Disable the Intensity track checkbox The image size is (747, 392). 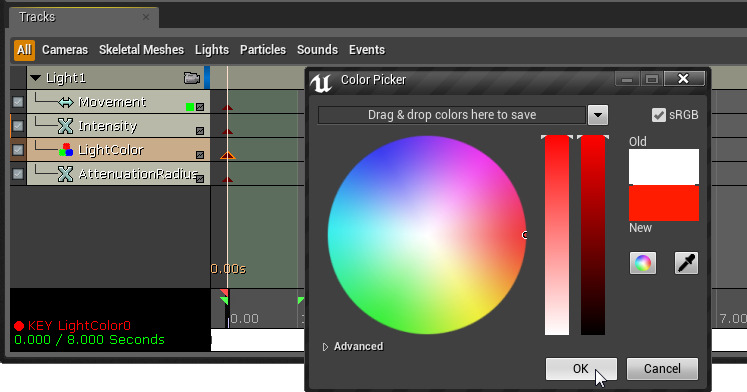18,126
